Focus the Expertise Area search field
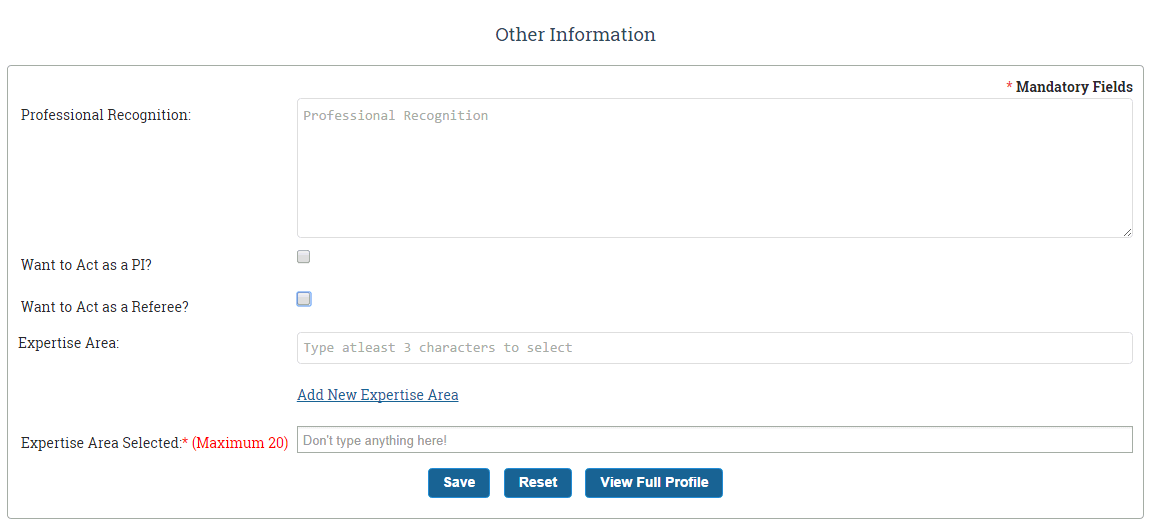The width and height of the screenshot is (1152, 525). coord(714,348)
